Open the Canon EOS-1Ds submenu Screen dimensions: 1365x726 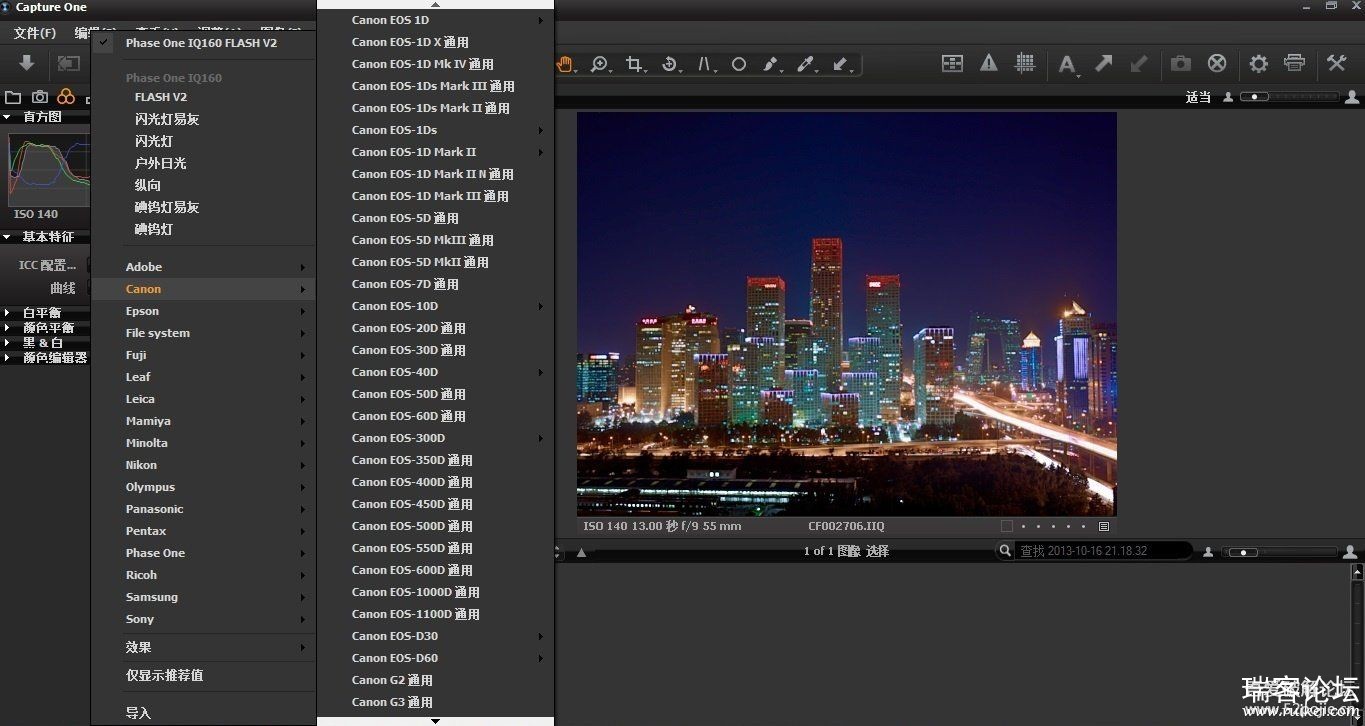pos(436,130)
